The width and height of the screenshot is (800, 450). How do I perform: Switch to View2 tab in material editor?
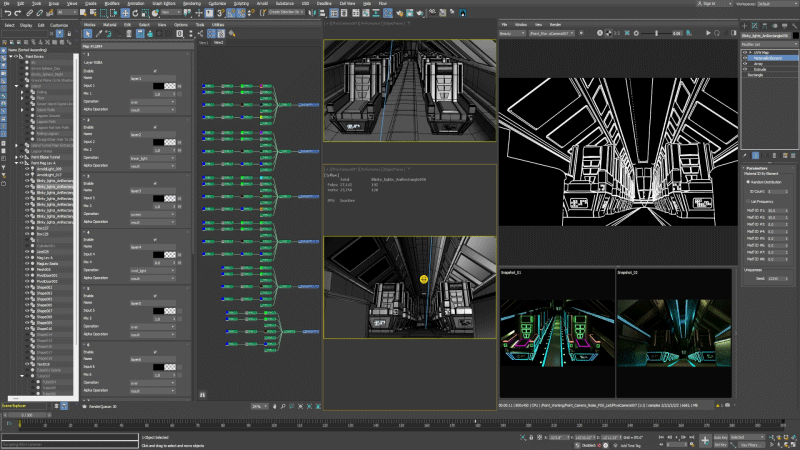point(218,43)
